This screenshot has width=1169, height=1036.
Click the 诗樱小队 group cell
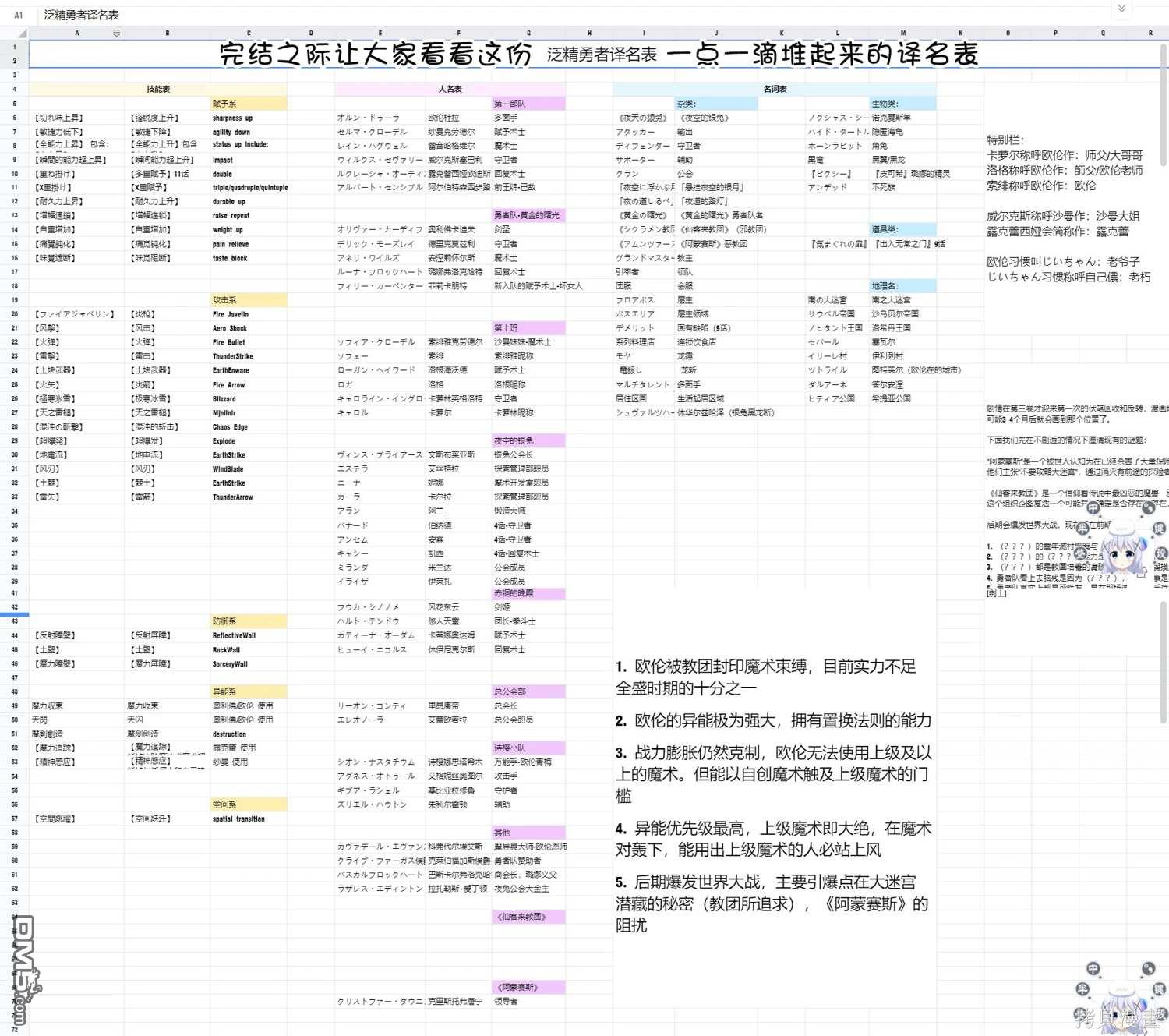pyautogui.click(x=528, y=748)
